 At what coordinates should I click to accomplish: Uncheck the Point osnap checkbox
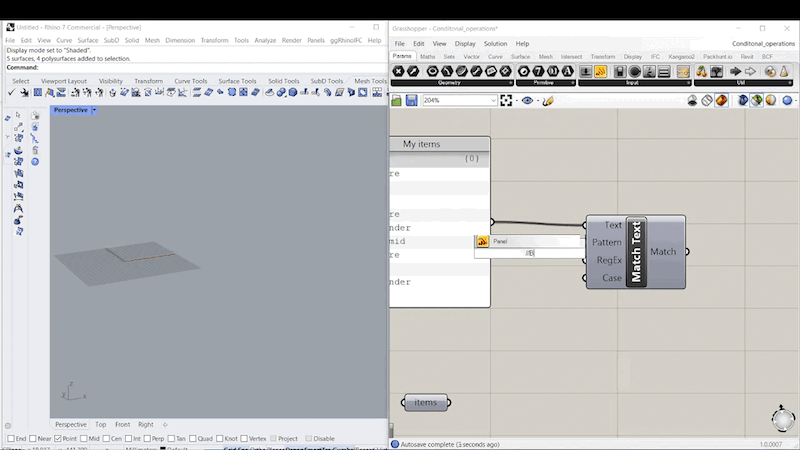pos(58,439)
